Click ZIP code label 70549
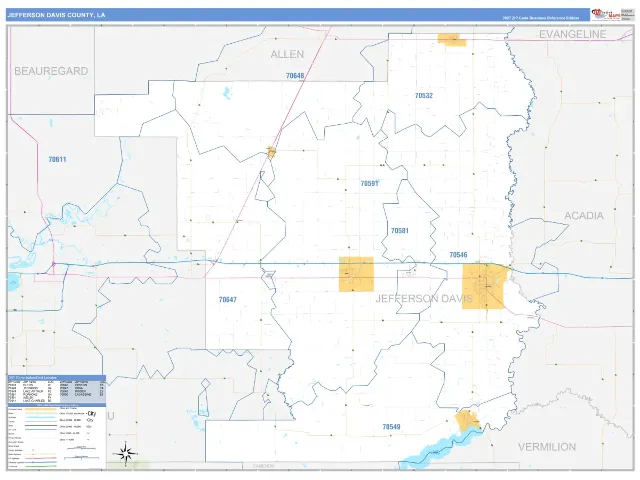The image size is (640, 480). tap(391, 427)
